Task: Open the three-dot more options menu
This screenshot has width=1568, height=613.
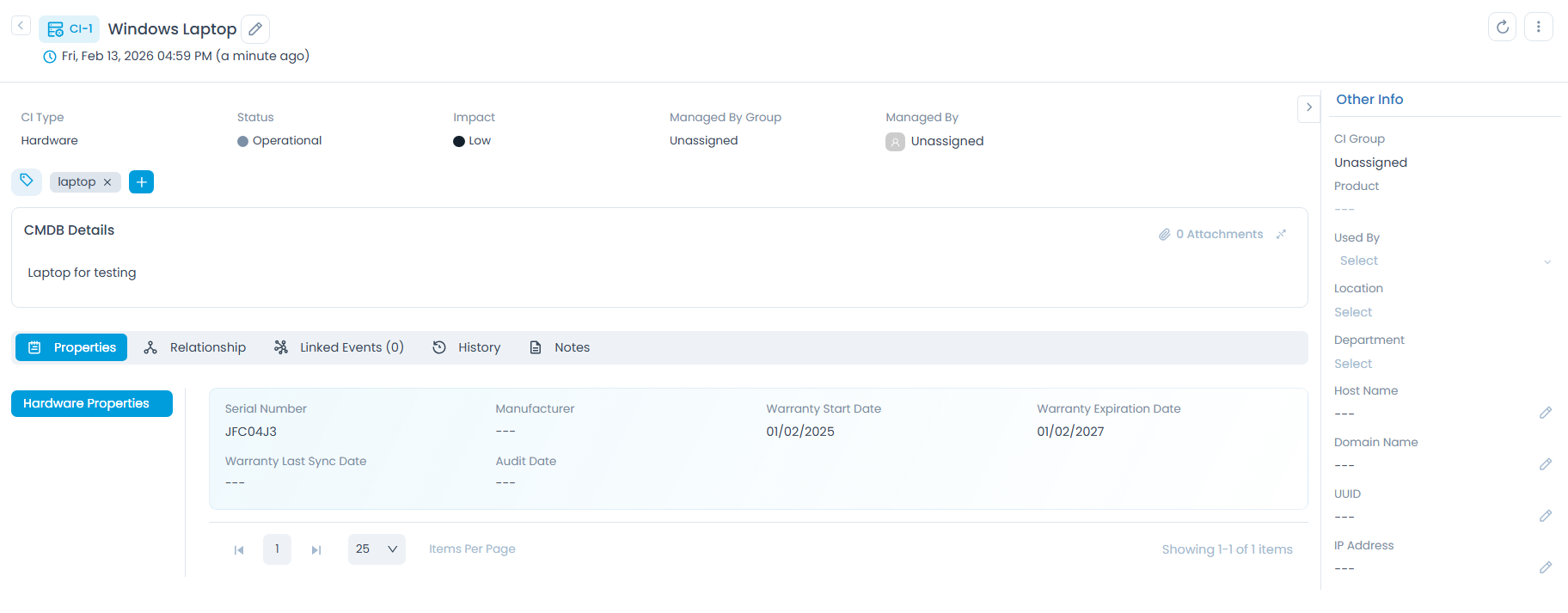Action: [x=1538, y=27]
